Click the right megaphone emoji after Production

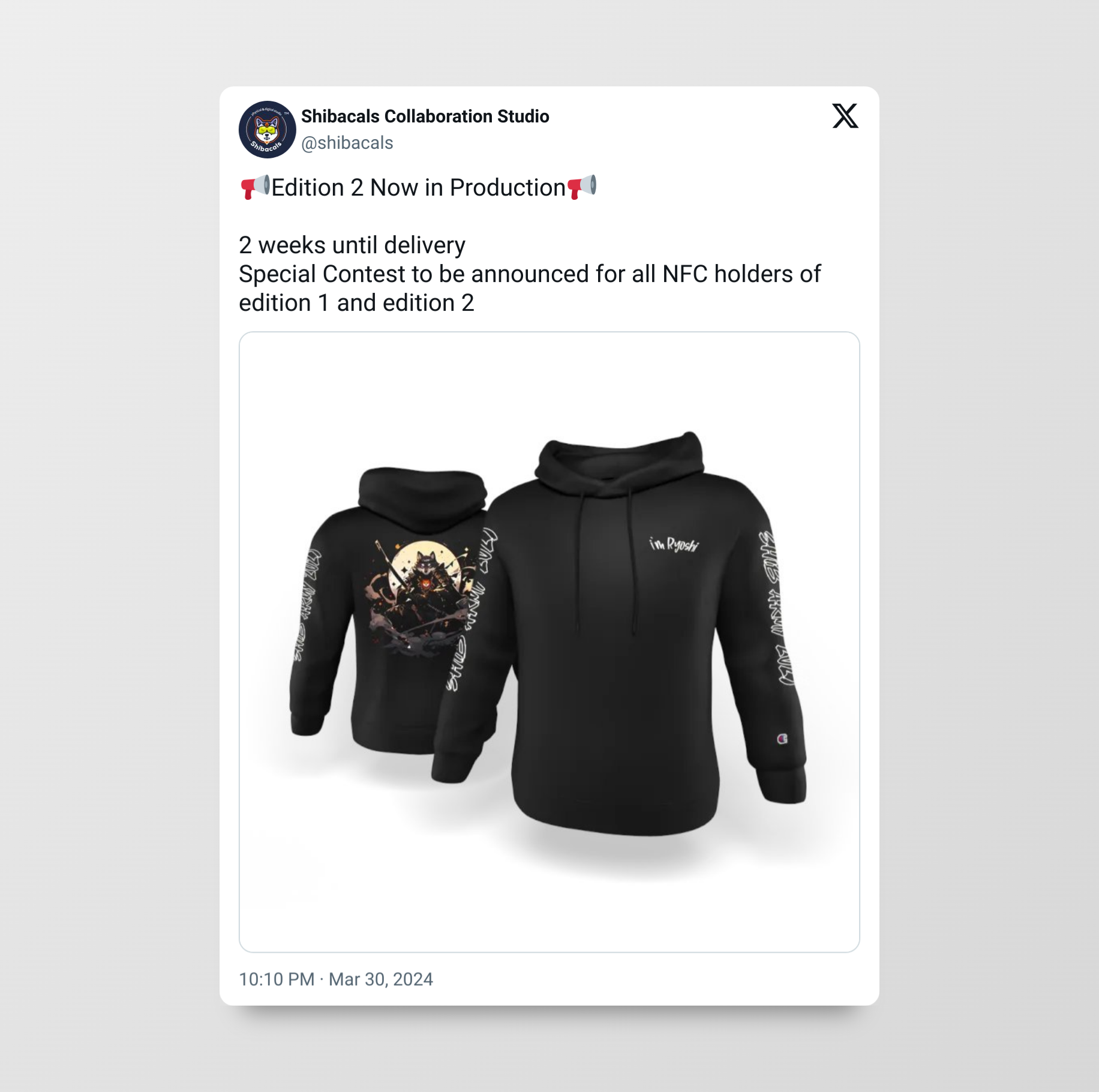tap(581, 187)
